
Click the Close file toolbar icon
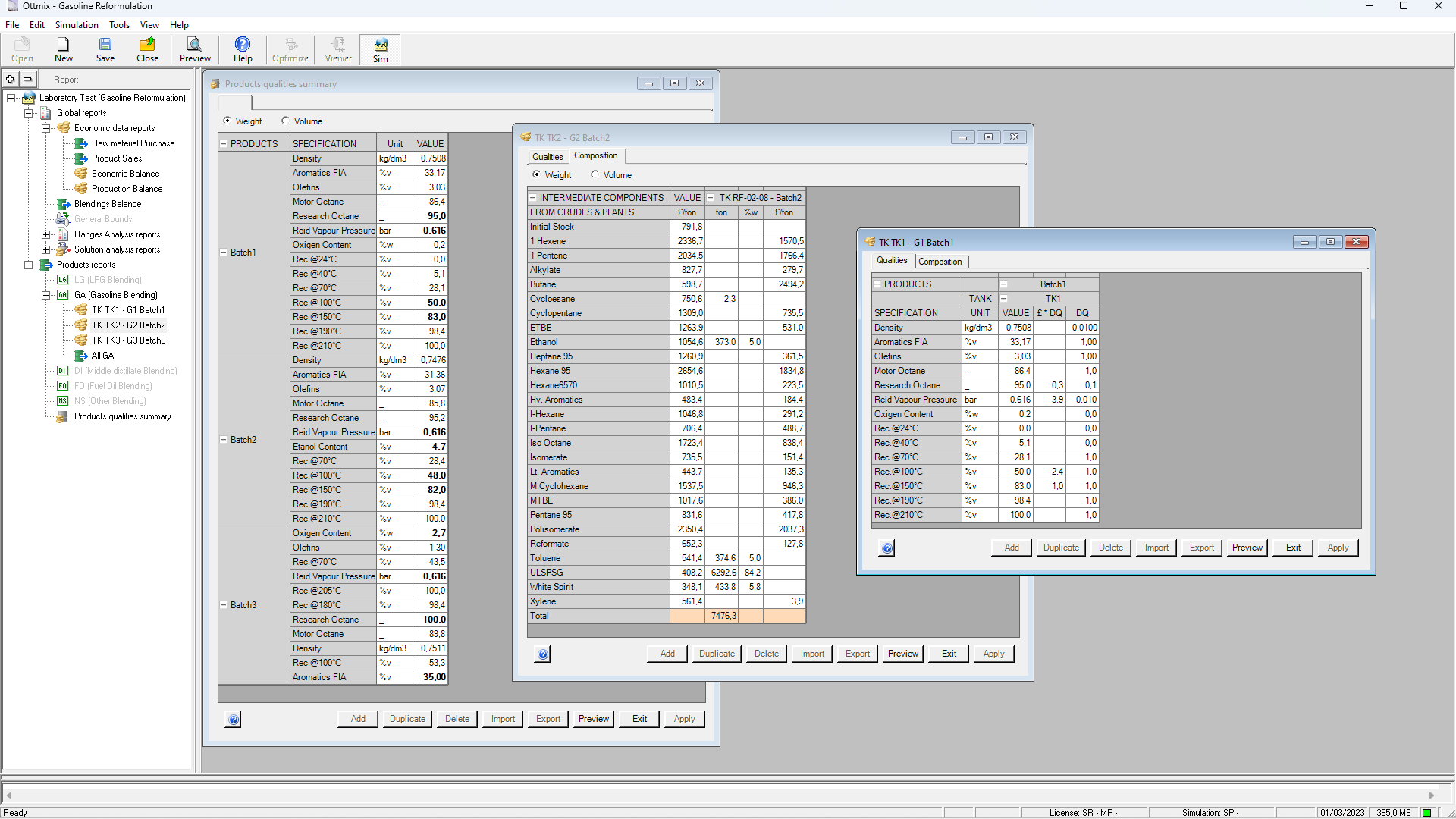(x=147, y=49)
